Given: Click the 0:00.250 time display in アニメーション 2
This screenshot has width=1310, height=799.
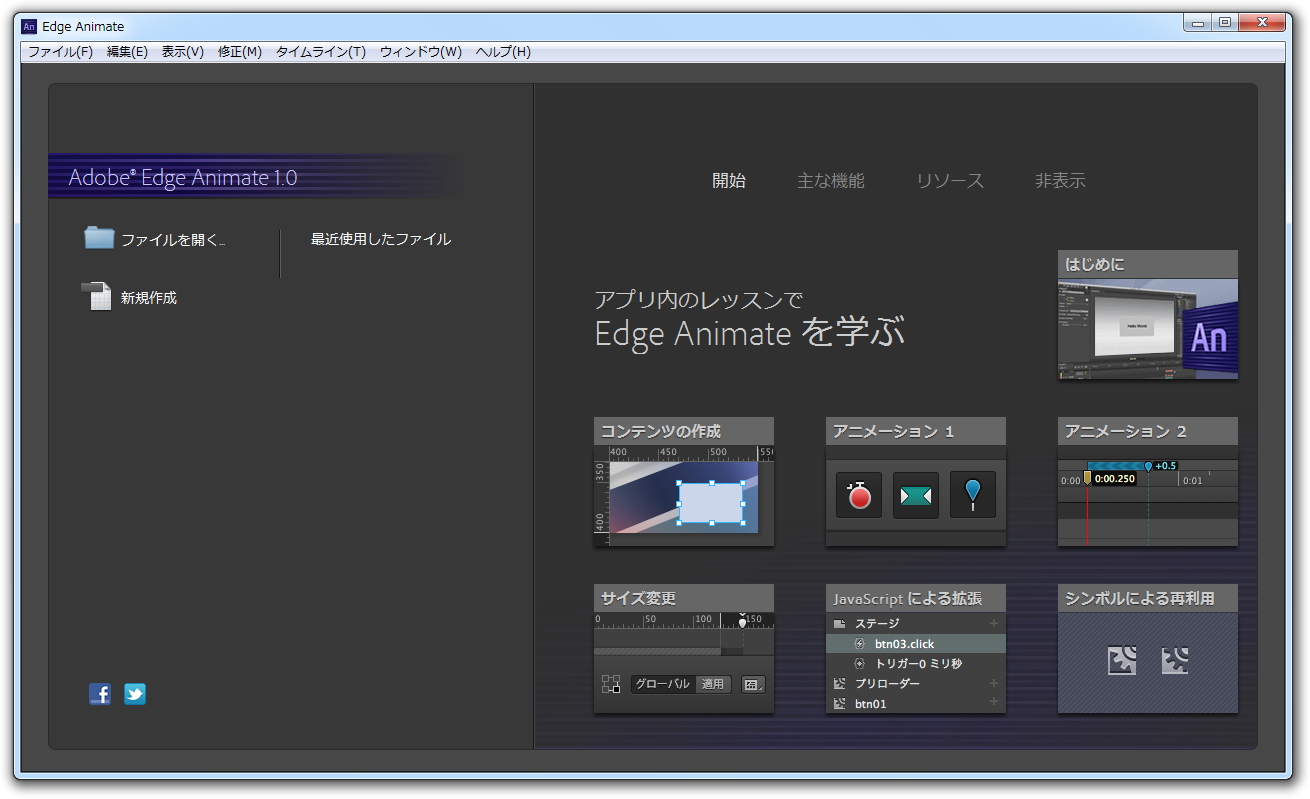Looking at the screenshot, I should [1117, 478].
